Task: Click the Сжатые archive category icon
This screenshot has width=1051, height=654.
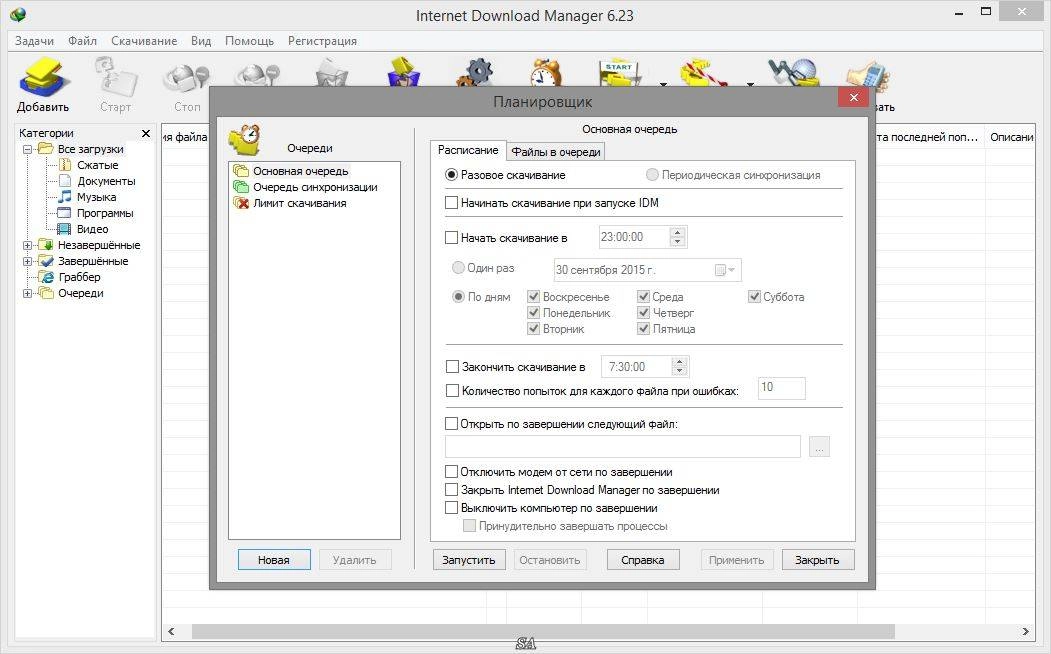Action: tap(65, 165)
